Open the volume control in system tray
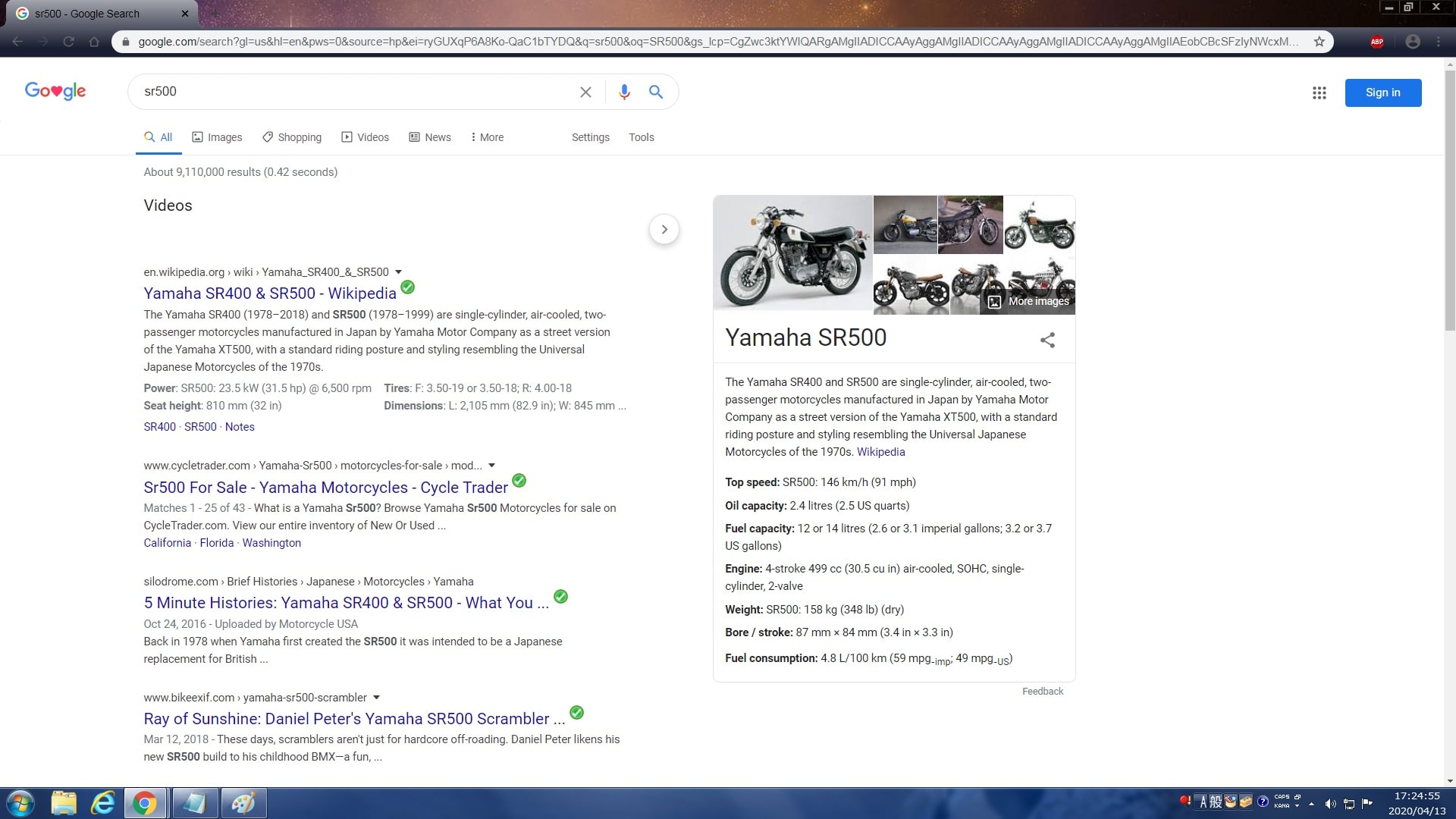Image resolution: width=1456 pixels, height=819 pixels. [x=1330, y=803]
